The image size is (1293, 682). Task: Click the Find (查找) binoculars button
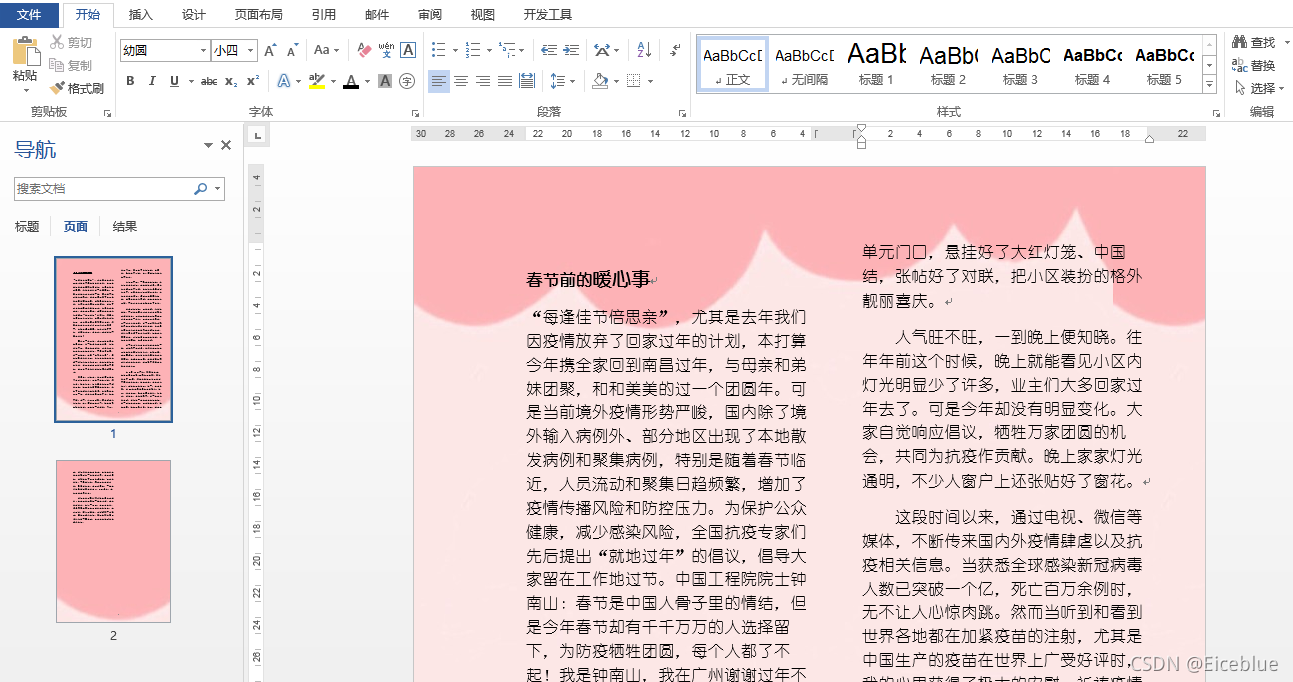1254,42
